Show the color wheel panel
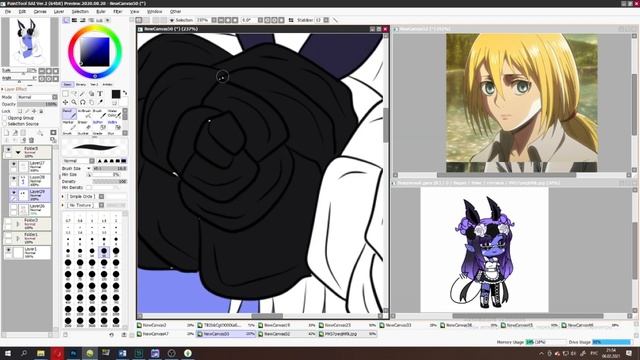 [67, 20]
